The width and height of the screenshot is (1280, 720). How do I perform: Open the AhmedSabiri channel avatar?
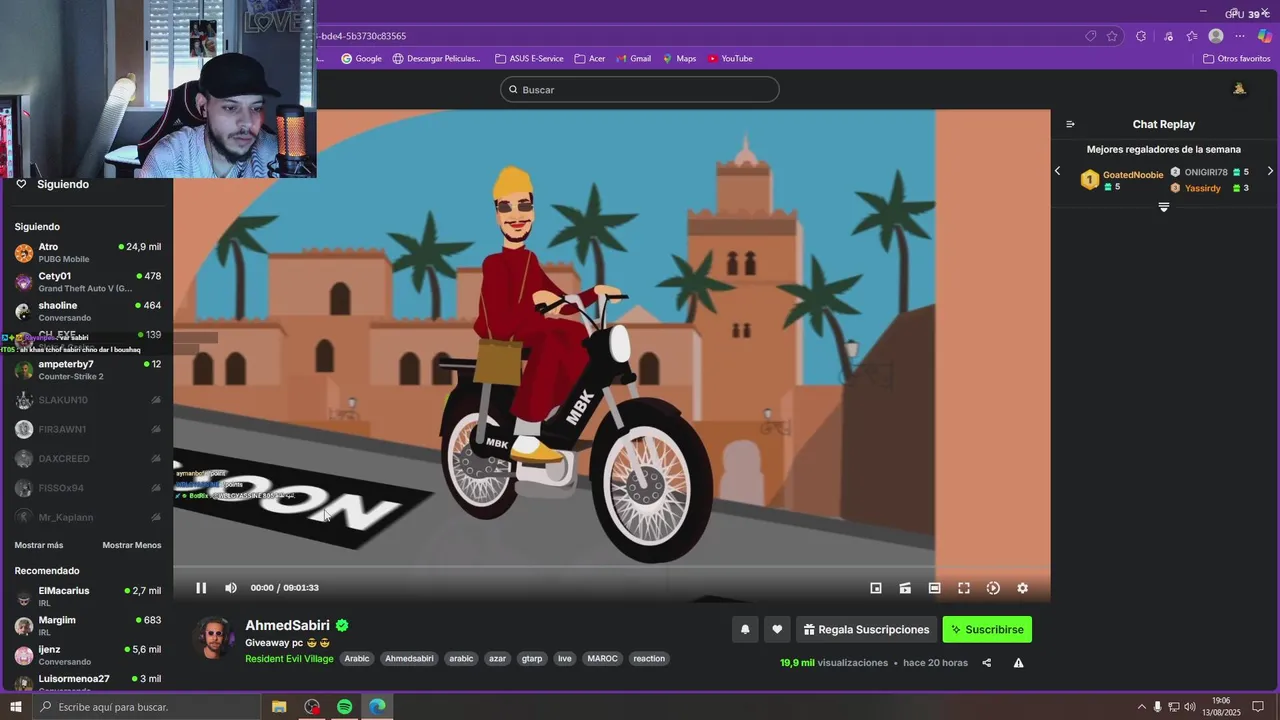point(213,638)
